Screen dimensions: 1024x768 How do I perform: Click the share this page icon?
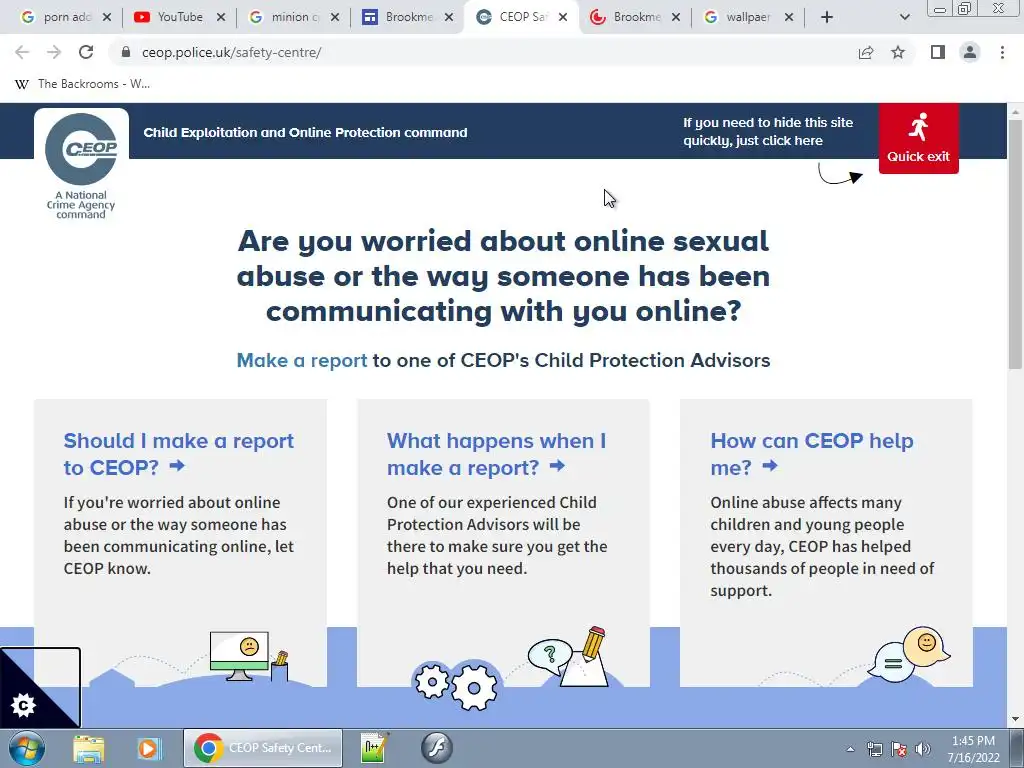click(866, 52)
